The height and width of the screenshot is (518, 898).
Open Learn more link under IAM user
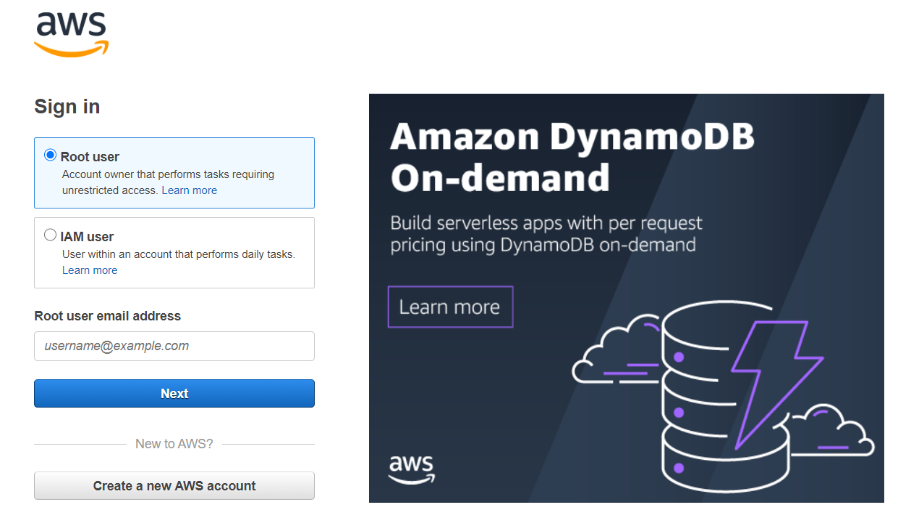coord(90,270)
